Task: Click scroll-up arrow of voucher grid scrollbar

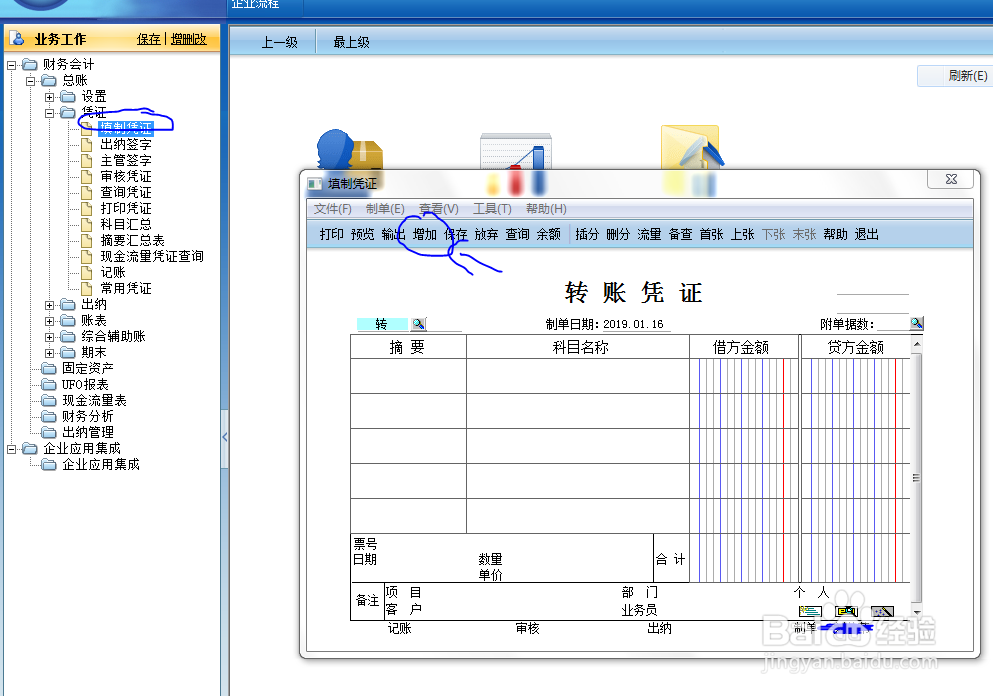Action: (916, 345)
